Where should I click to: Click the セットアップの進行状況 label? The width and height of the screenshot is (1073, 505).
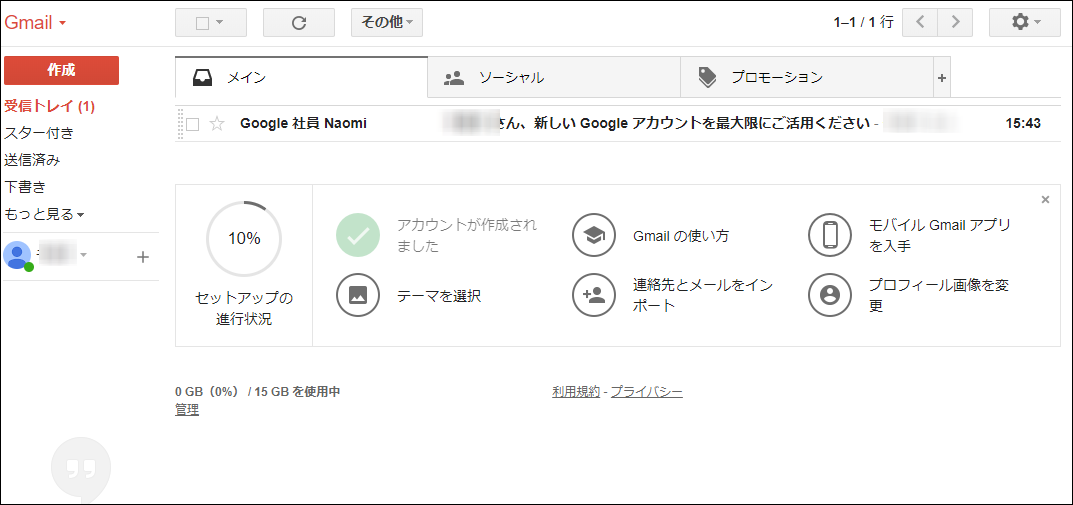244,309
